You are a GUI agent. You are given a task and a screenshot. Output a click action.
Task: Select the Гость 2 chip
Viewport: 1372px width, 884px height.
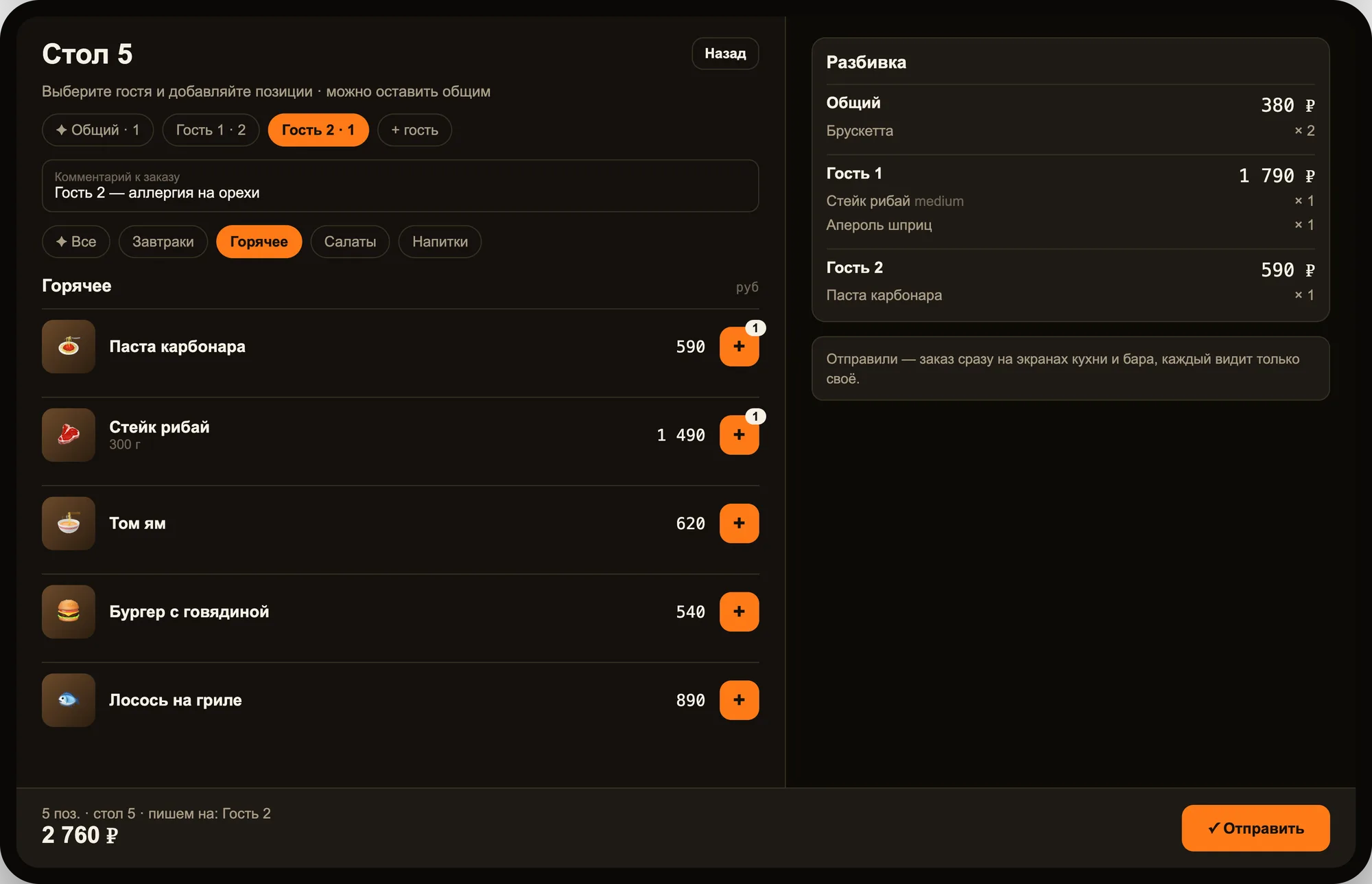(318, 130)
